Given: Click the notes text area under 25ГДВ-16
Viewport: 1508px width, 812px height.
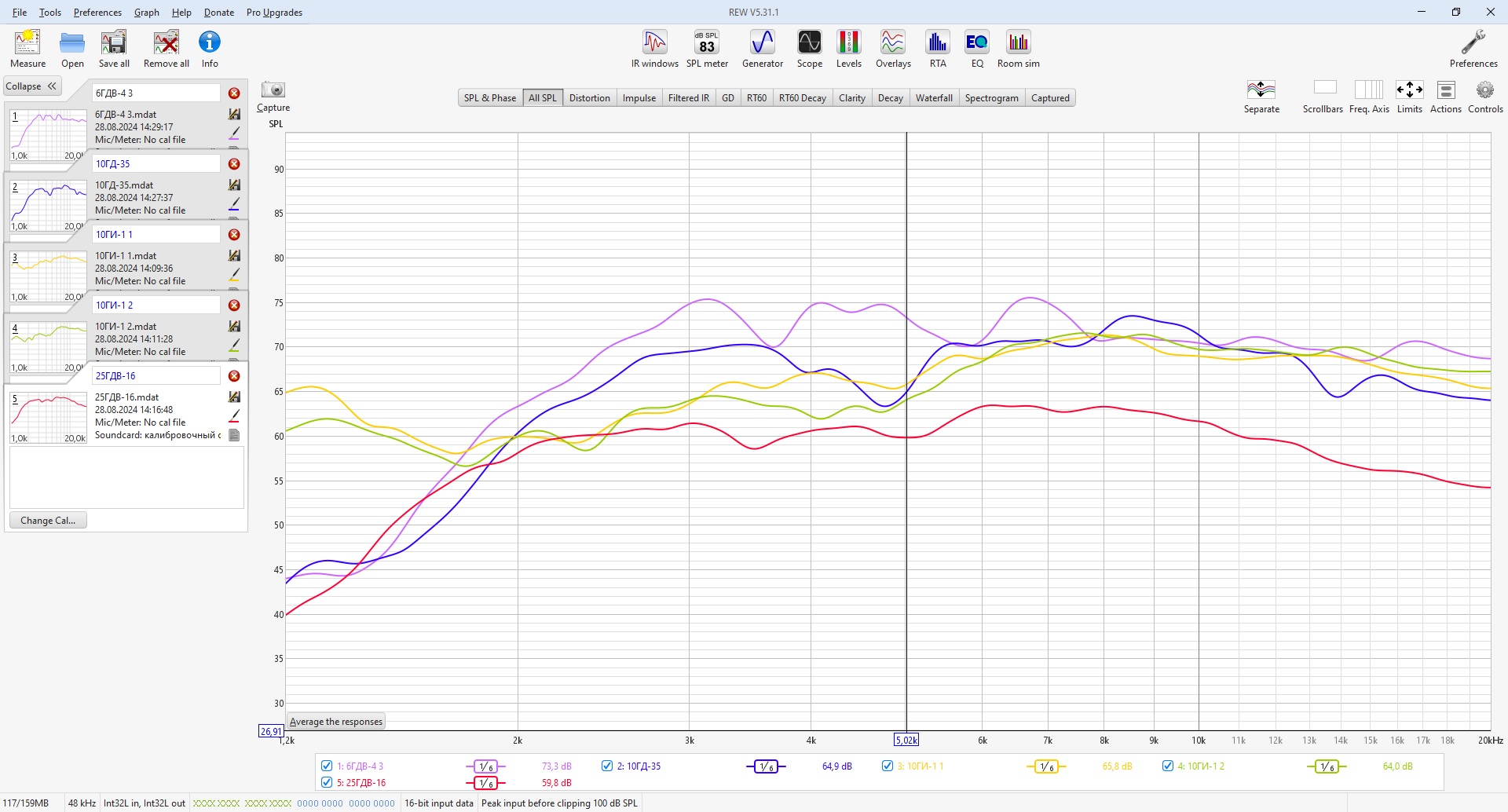Looking at the screenshot, I should [x=126, y=477].
